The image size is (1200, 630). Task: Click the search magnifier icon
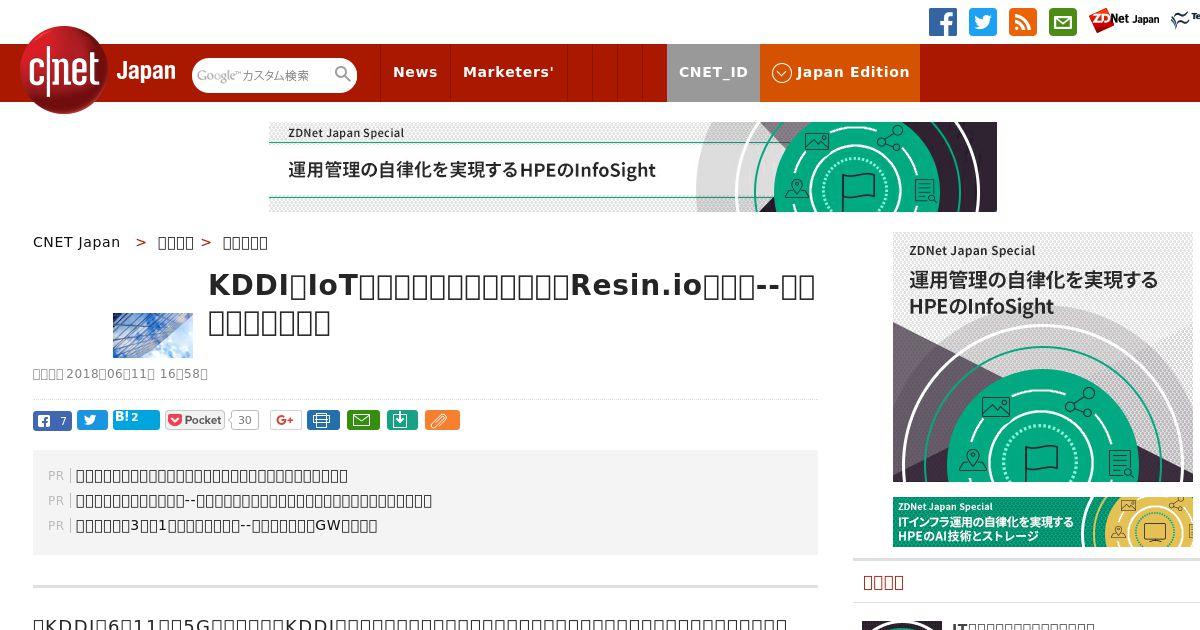tap(343, 74)
